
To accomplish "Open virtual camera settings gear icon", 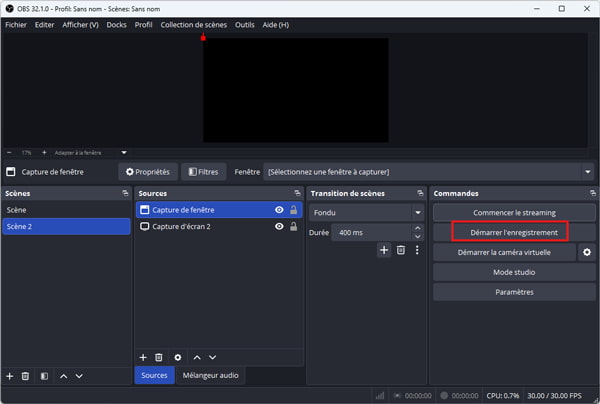I will (x=587, y=252).
